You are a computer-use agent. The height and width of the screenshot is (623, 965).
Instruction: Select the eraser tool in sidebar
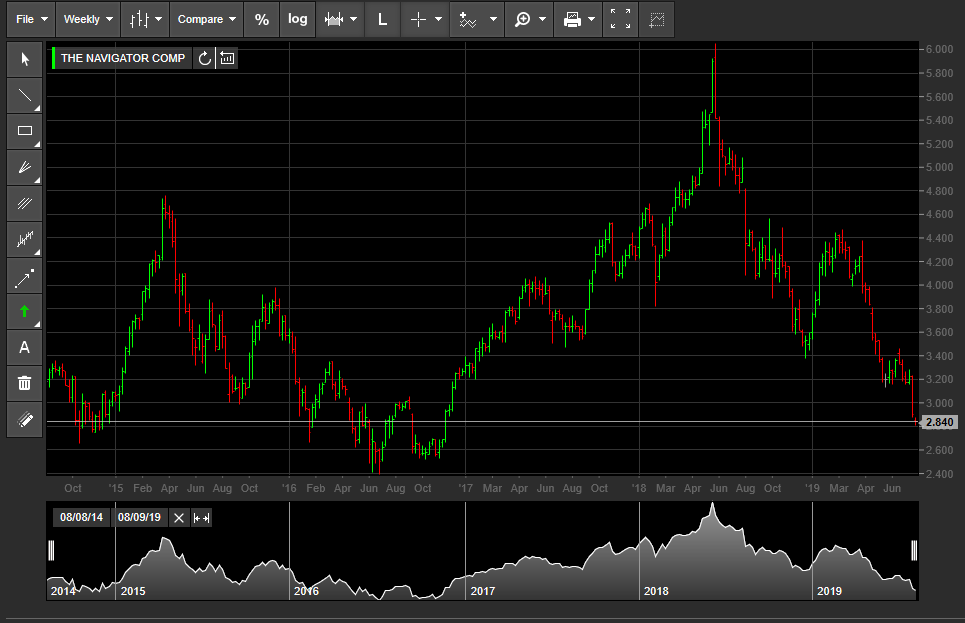coord(25,420)
